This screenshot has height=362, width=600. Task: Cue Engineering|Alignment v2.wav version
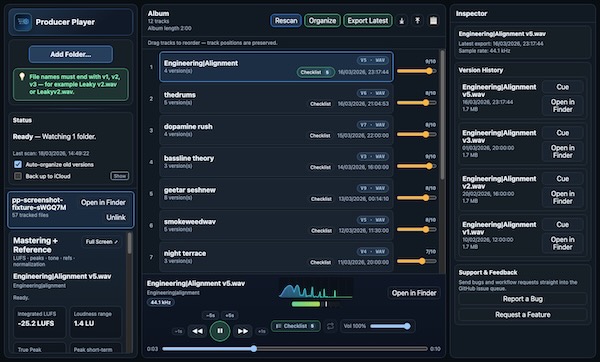coord(562,179)
